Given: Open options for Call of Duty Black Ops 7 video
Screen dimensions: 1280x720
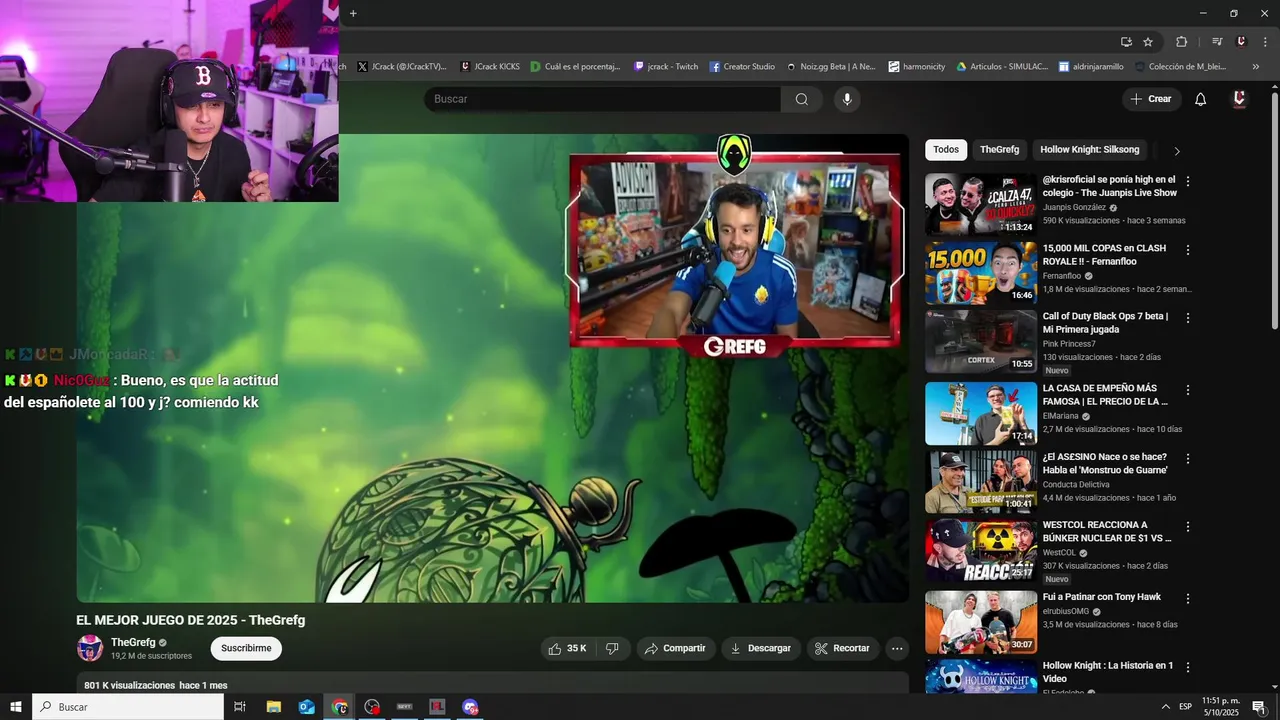Looking at the screenshot, I should point(1188,317).
